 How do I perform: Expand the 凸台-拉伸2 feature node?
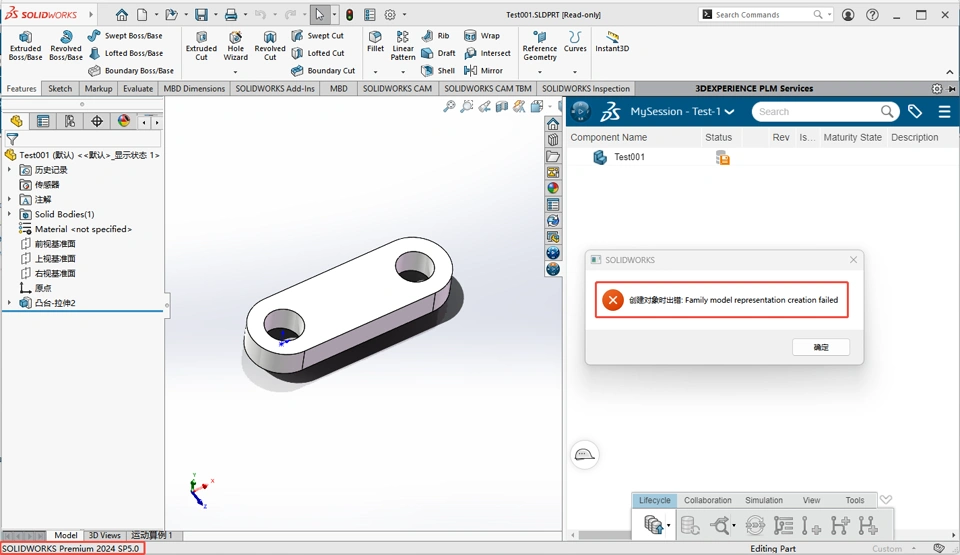(9, 303)
